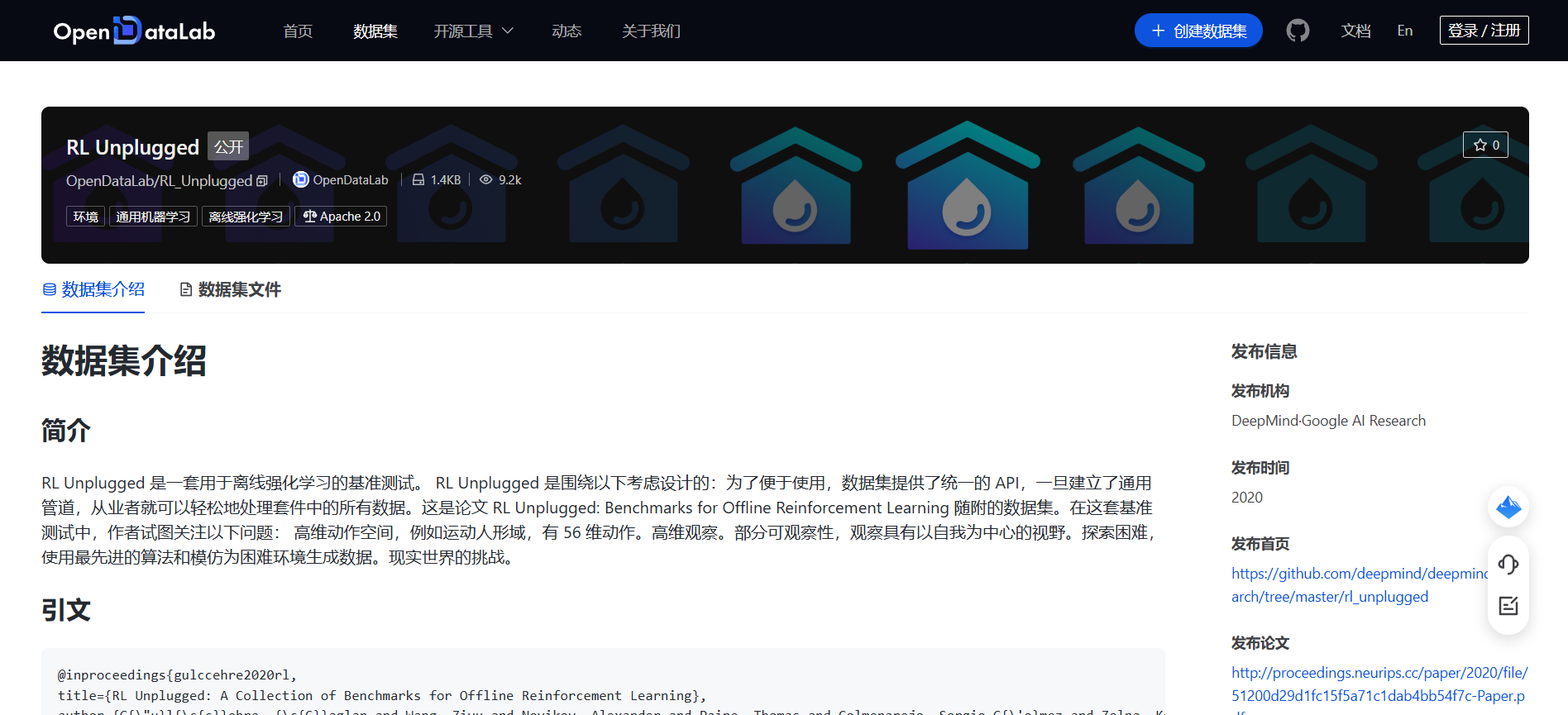Click the 离线强化学习 tag
1568x715 pixels.
click(x=246, y=217)
